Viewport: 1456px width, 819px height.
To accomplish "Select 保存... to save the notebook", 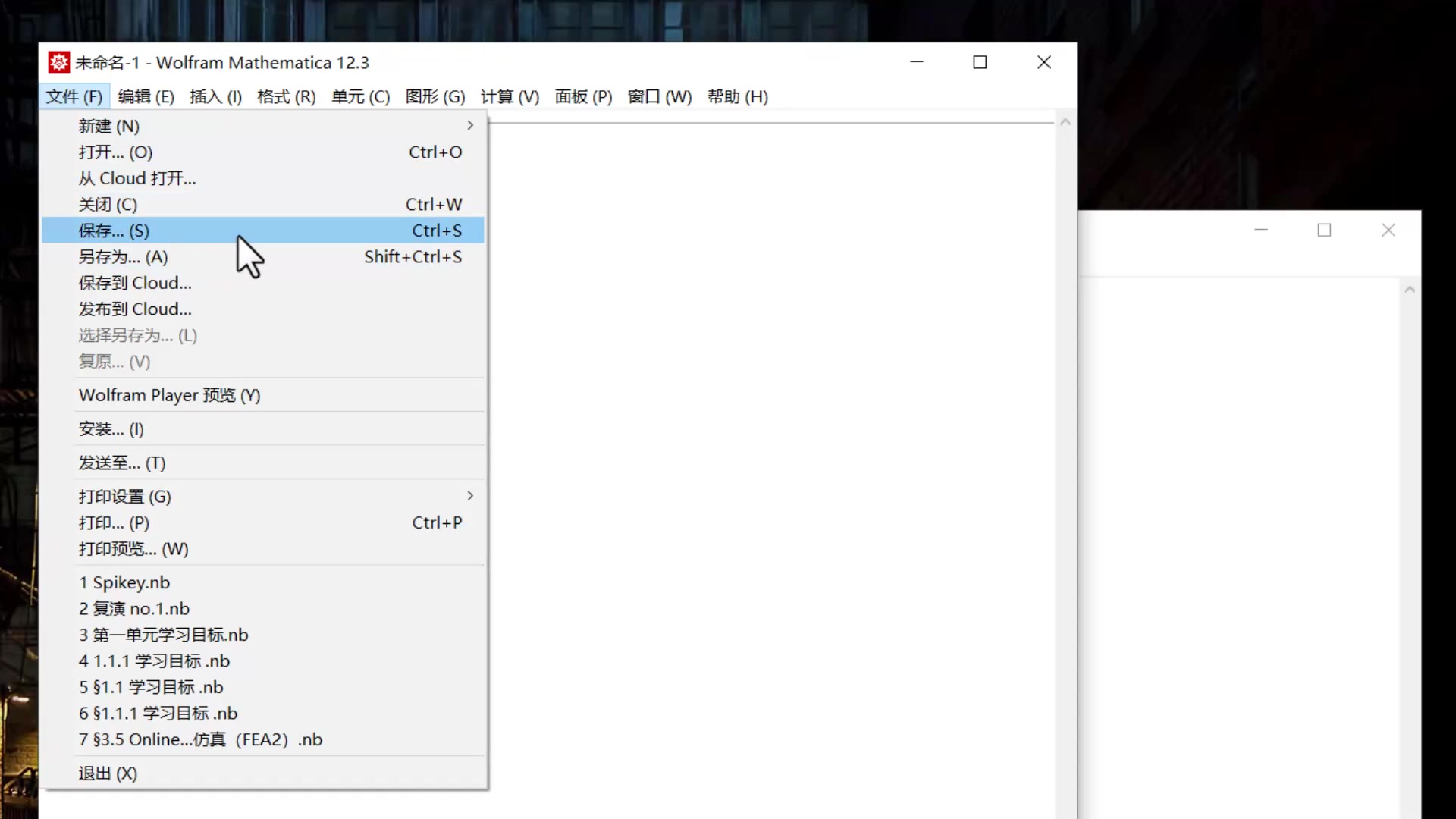I will [114, 231].
